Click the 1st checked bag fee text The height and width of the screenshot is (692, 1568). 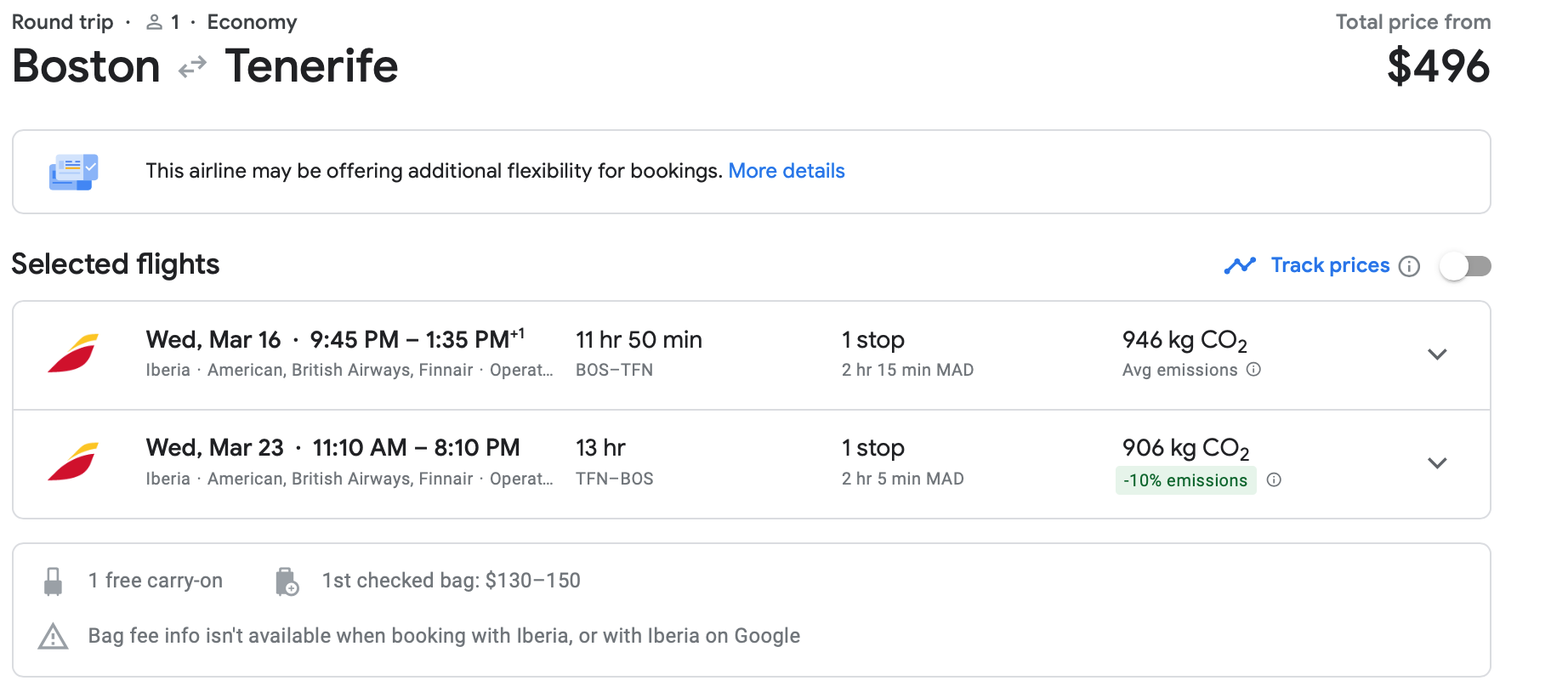click(x=451, y=581)
